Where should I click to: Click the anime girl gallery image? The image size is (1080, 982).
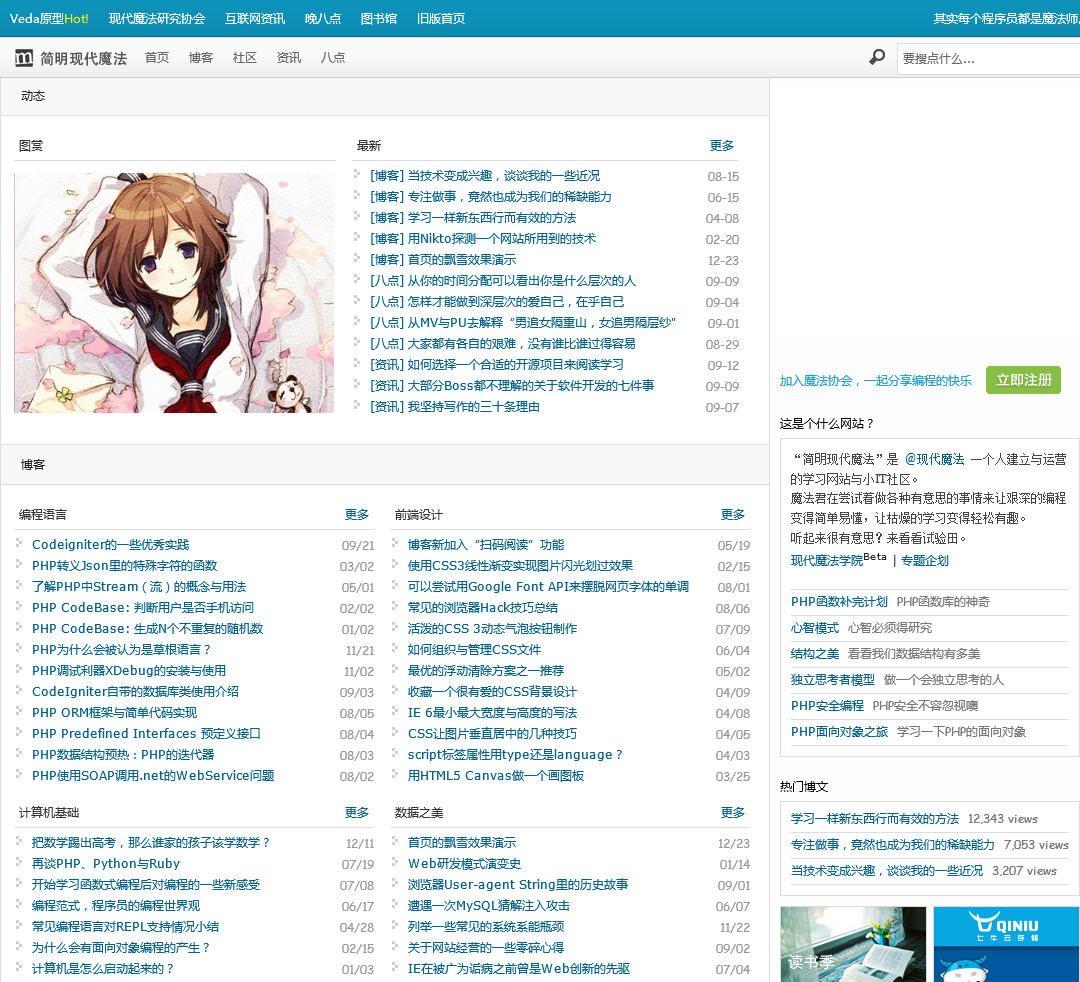[174, 293]
